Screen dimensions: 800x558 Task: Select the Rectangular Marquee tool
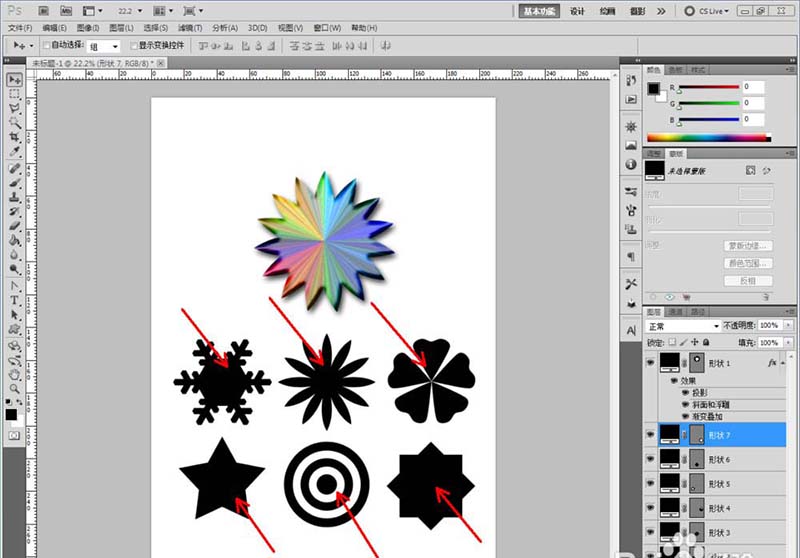15,94
